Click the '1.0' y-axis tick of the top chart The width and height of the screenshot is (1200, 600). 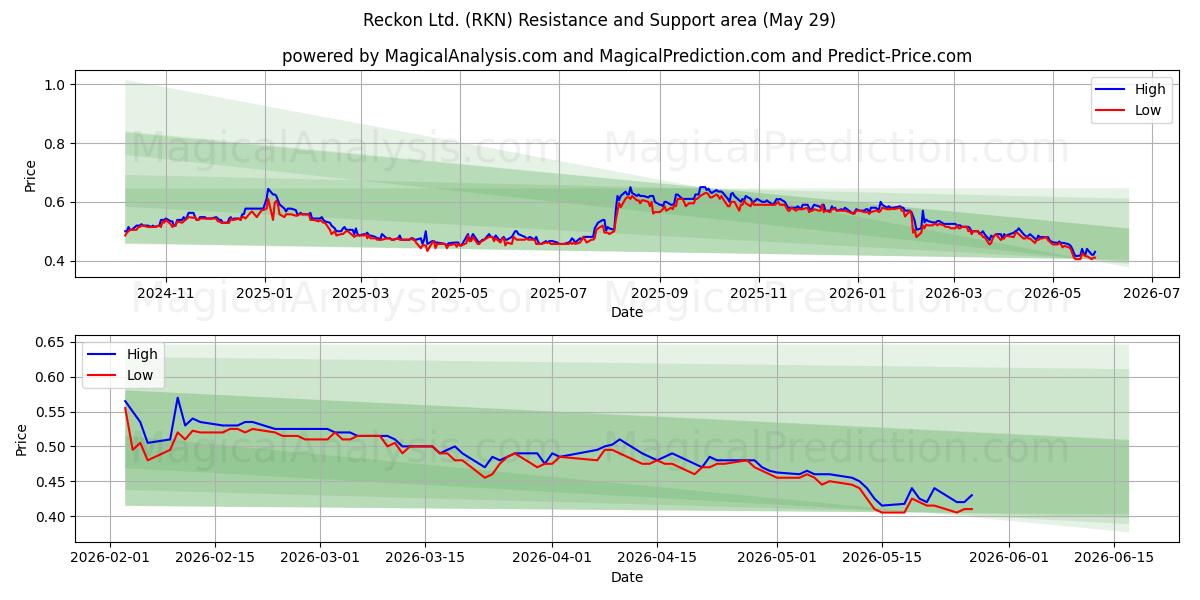56,85
